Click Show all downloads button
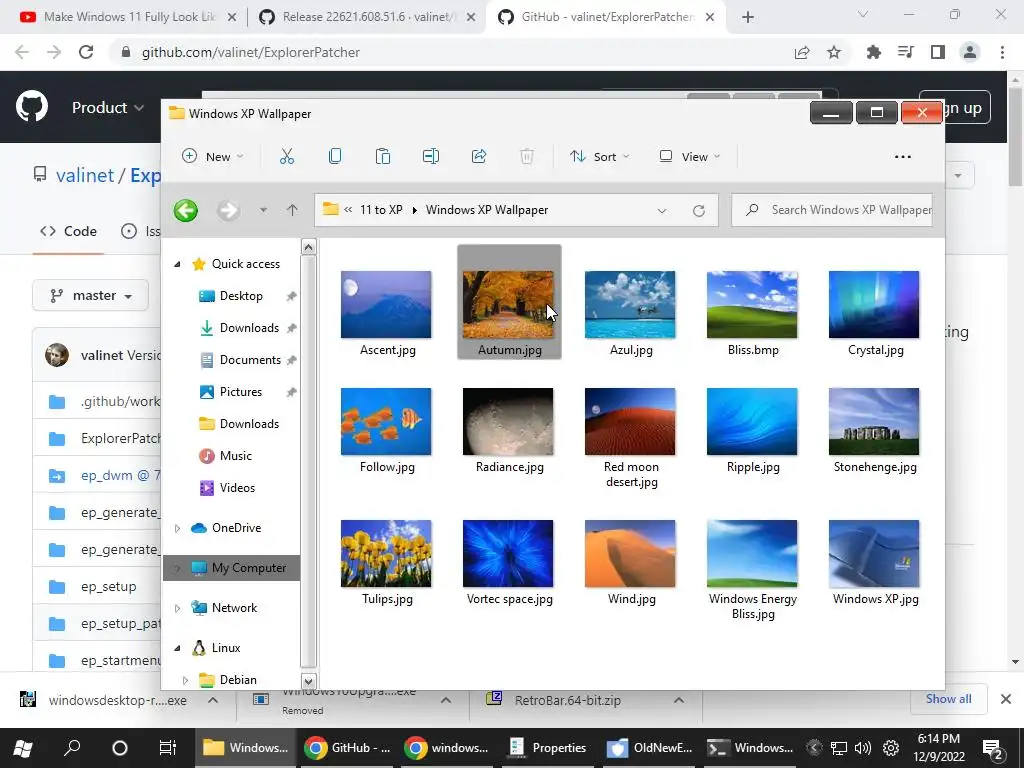 [948, 699]
